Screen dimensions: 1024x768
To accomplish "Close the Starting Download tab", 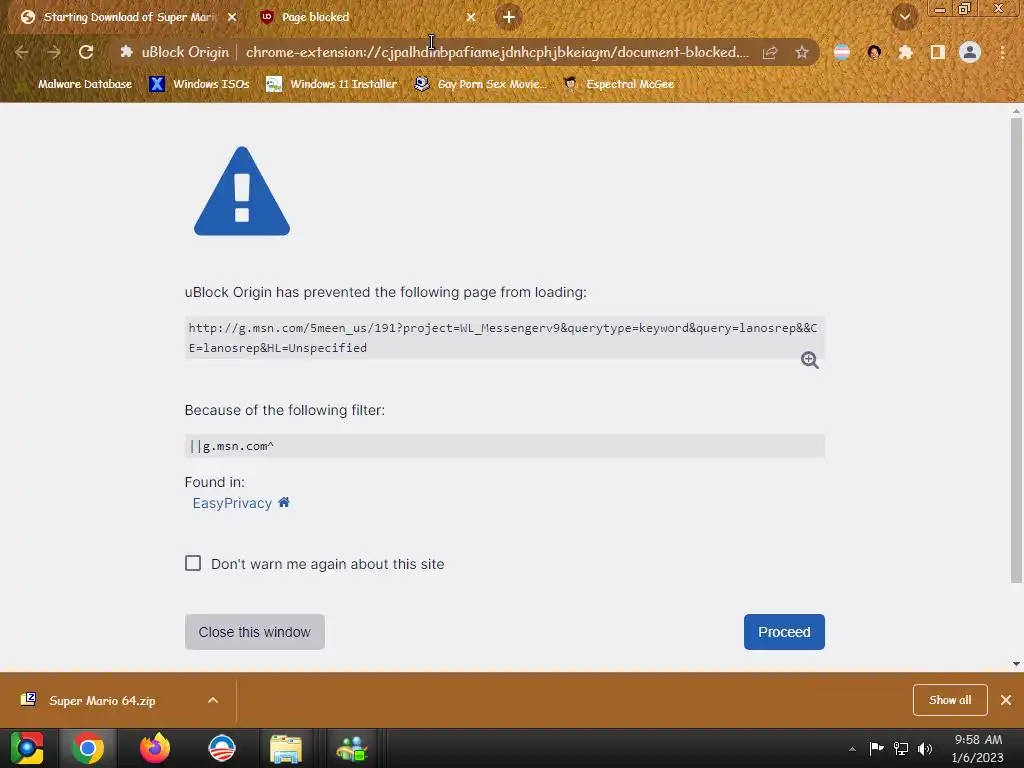I will point(232,17).
